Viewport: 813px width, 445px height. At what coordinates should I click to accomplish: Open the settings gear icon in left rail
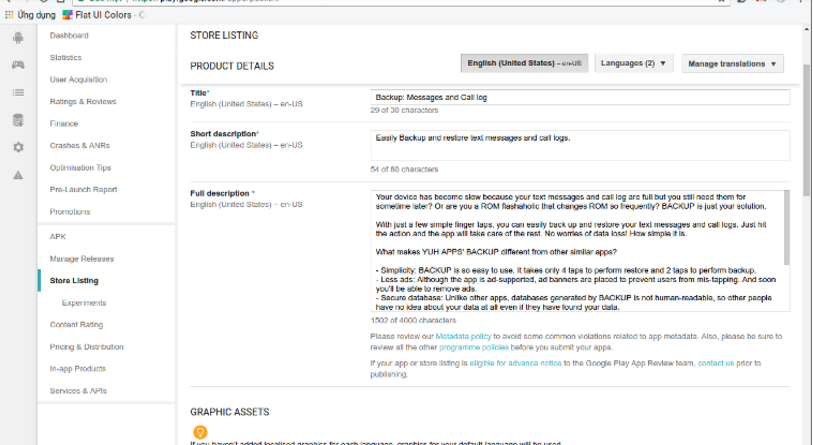tap(18, 147)
